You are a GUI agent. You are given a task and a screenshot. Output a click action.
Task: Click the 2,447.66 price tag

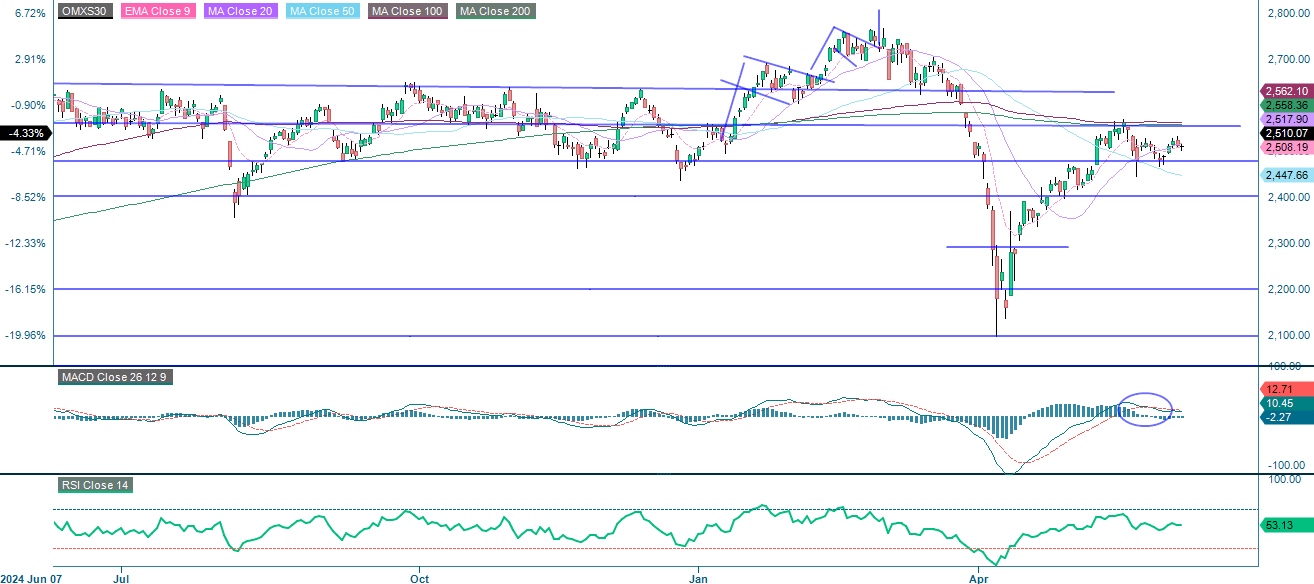click(1285, 175)
